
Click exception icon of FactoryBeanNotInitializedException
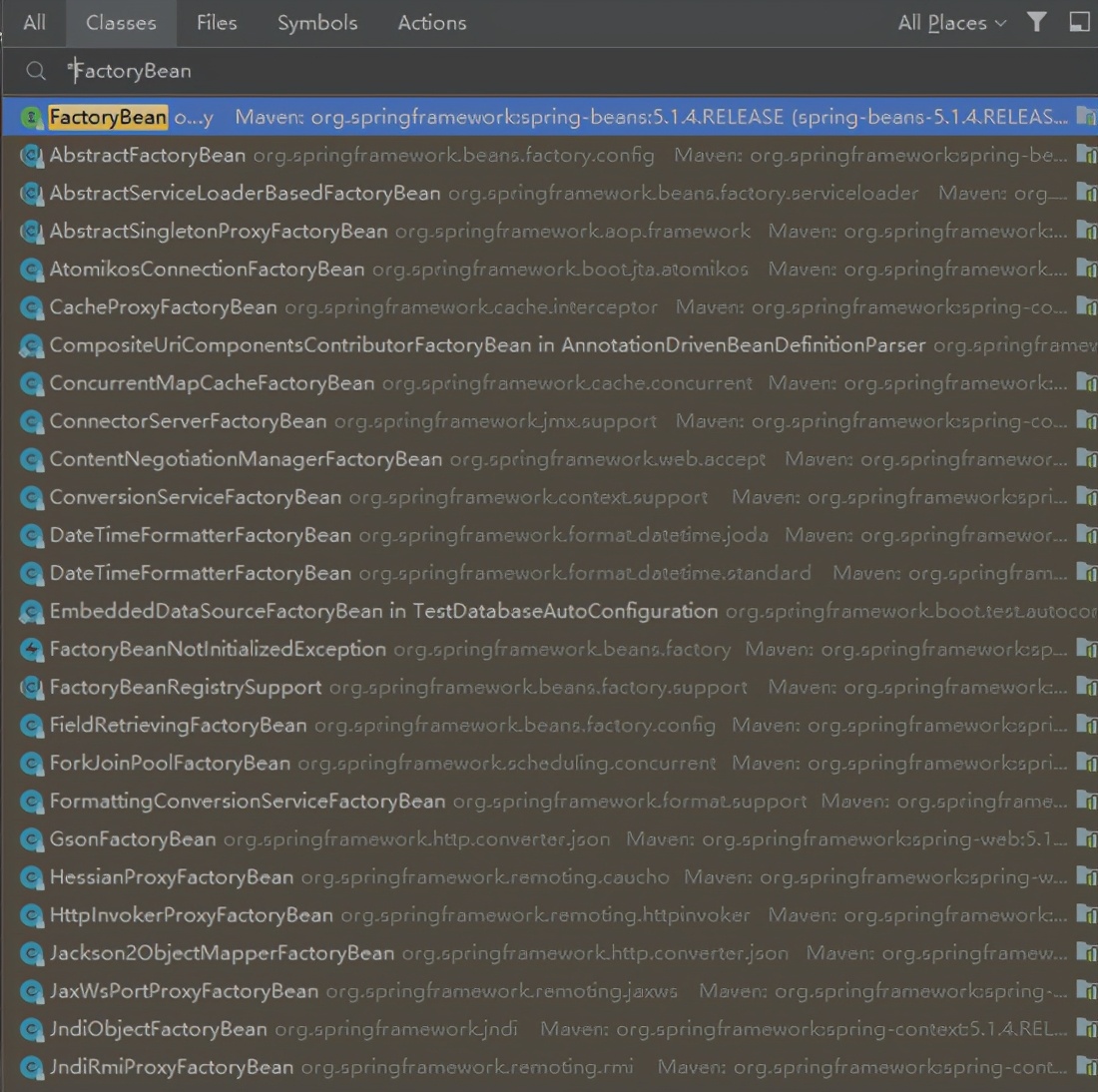(32, 649)
